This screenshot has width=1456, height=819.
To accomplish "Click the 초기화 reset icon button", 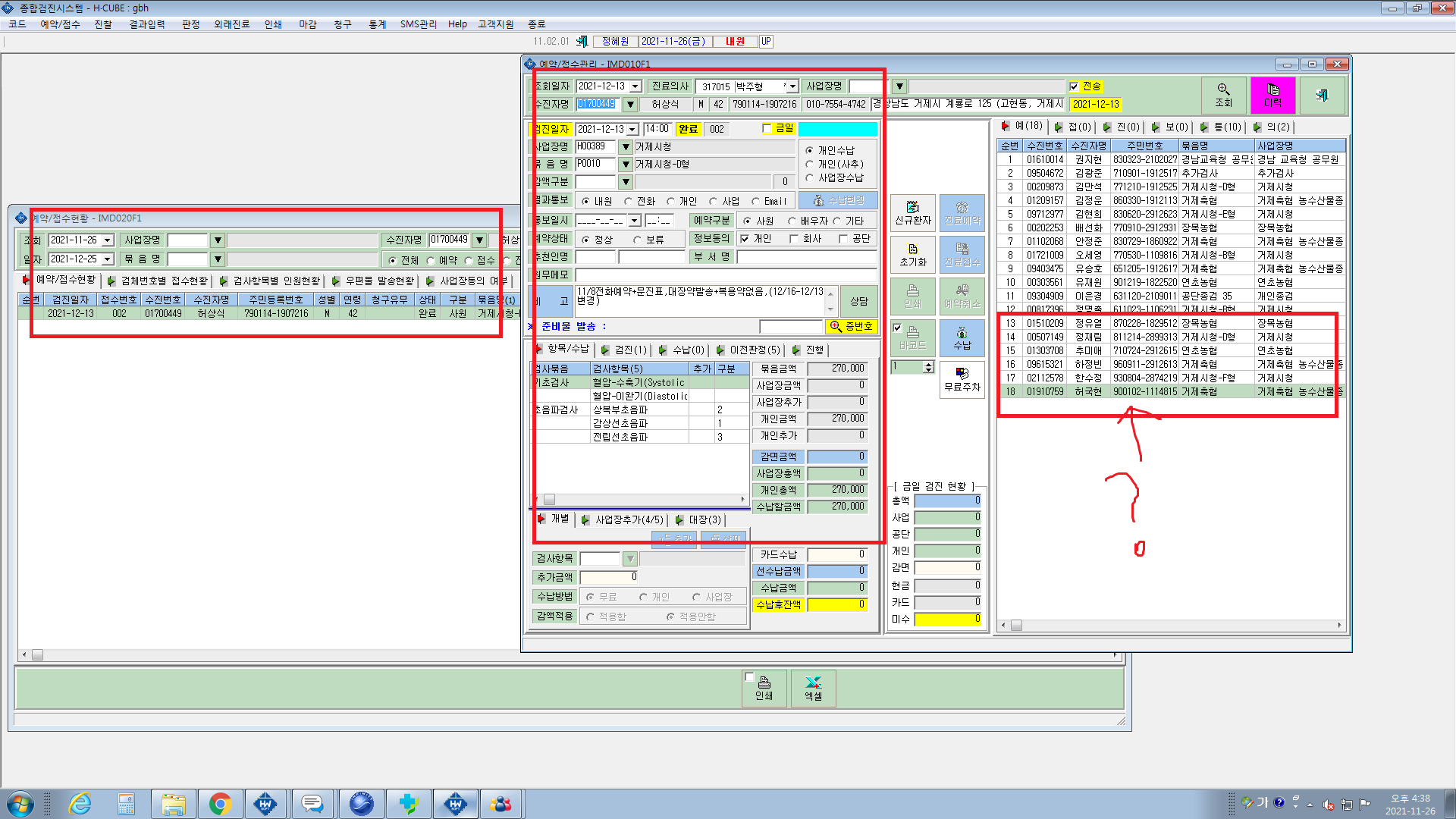I will click(912, 255).
